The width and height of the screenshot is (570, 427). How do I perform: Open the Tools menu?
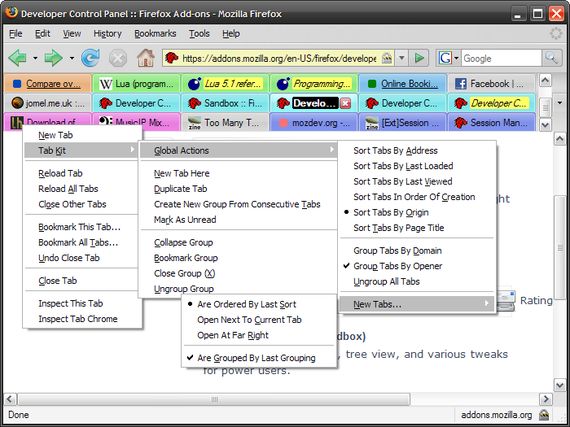[x=199, y=33]
